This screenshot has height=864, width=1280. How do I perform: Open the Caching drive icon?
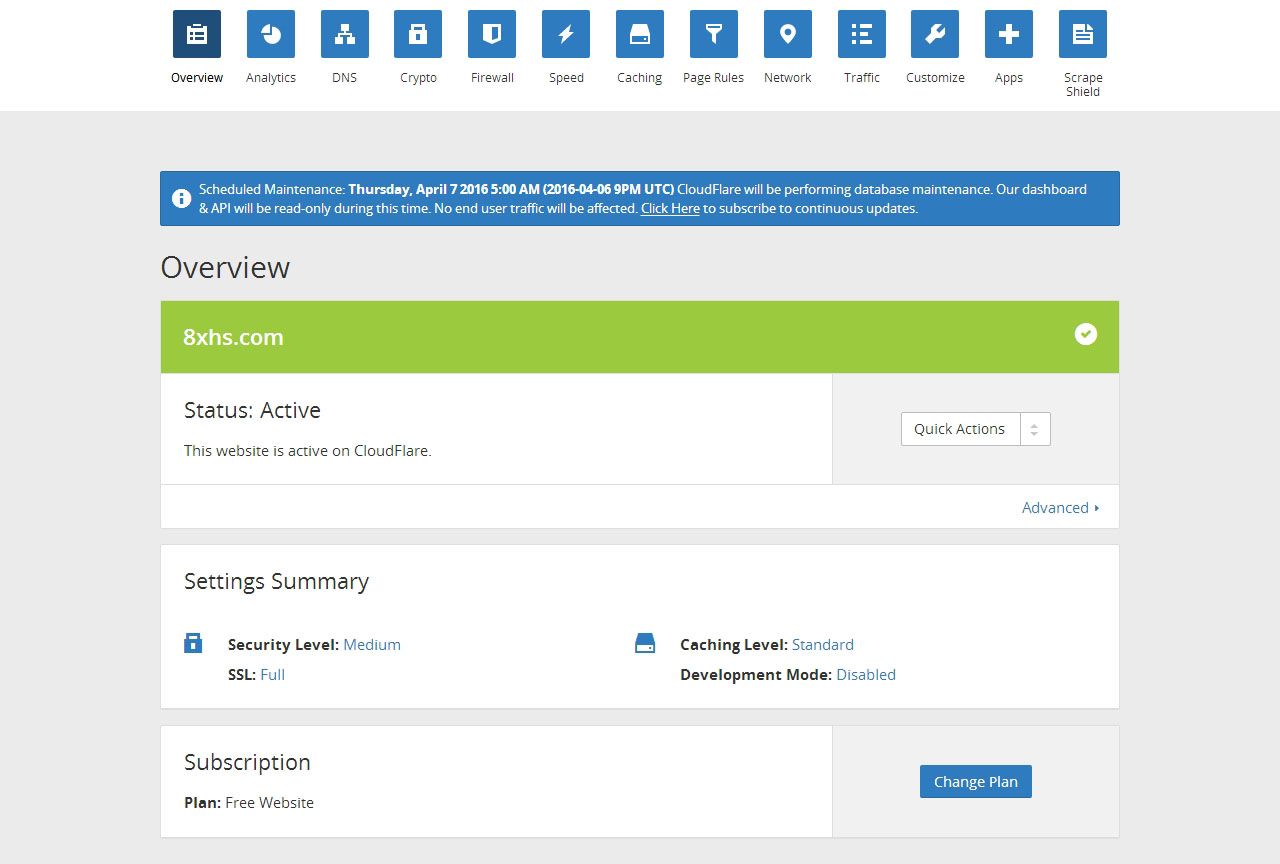[640, 34]
